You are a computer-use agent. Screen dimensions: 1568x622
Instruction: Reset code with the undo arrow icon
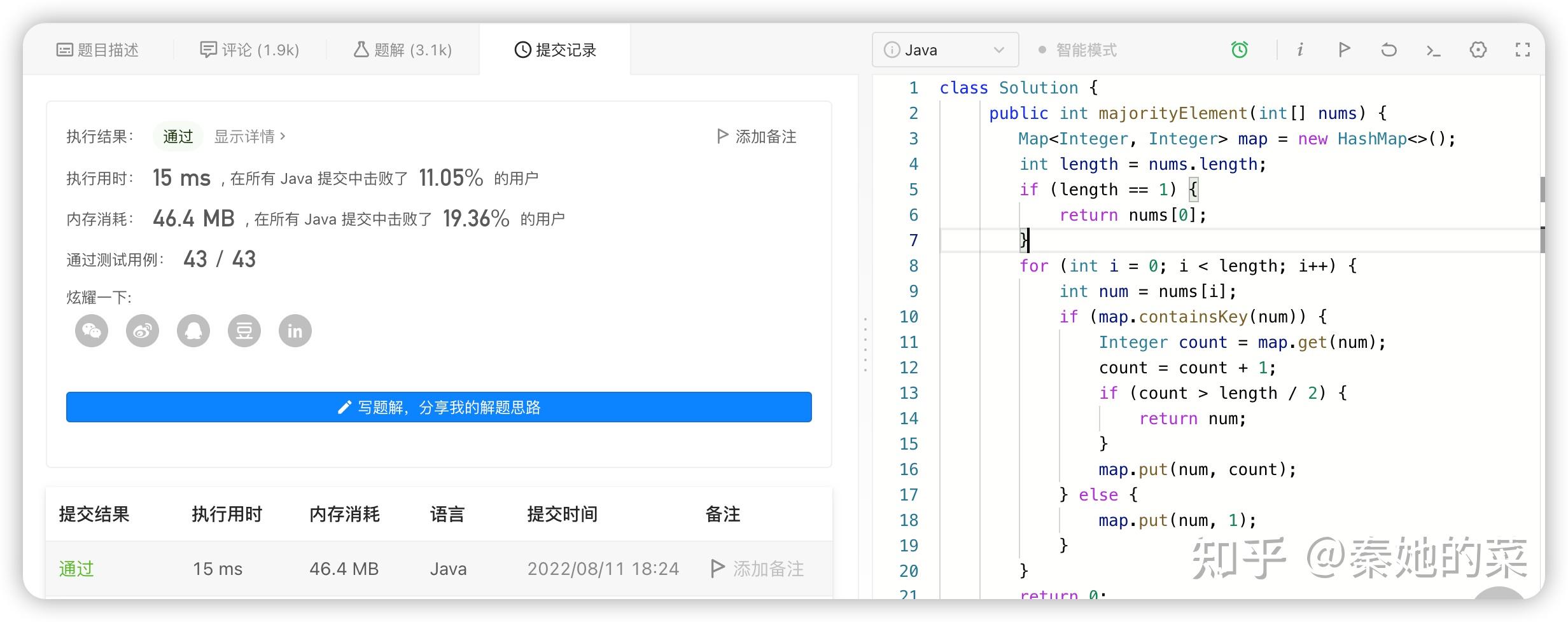tap(1389, 50)
